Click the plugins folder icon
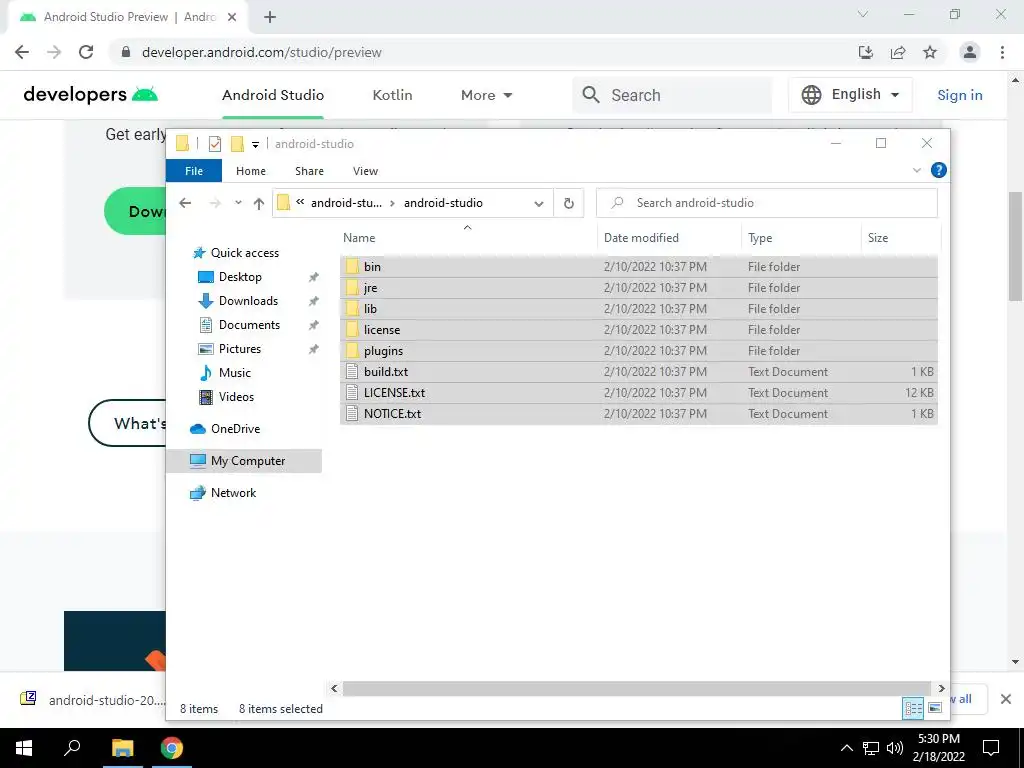 coord(352,350)
